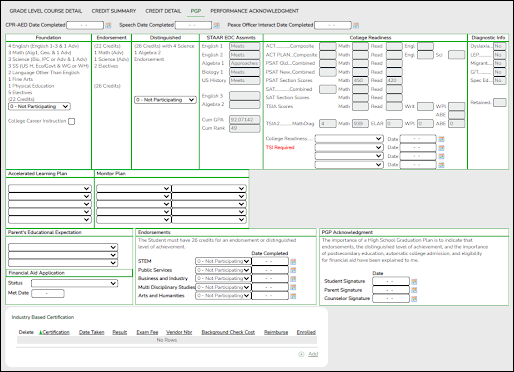
Task: Click Add link for Industry Based Certification
Action: click(x=313, y=354)
